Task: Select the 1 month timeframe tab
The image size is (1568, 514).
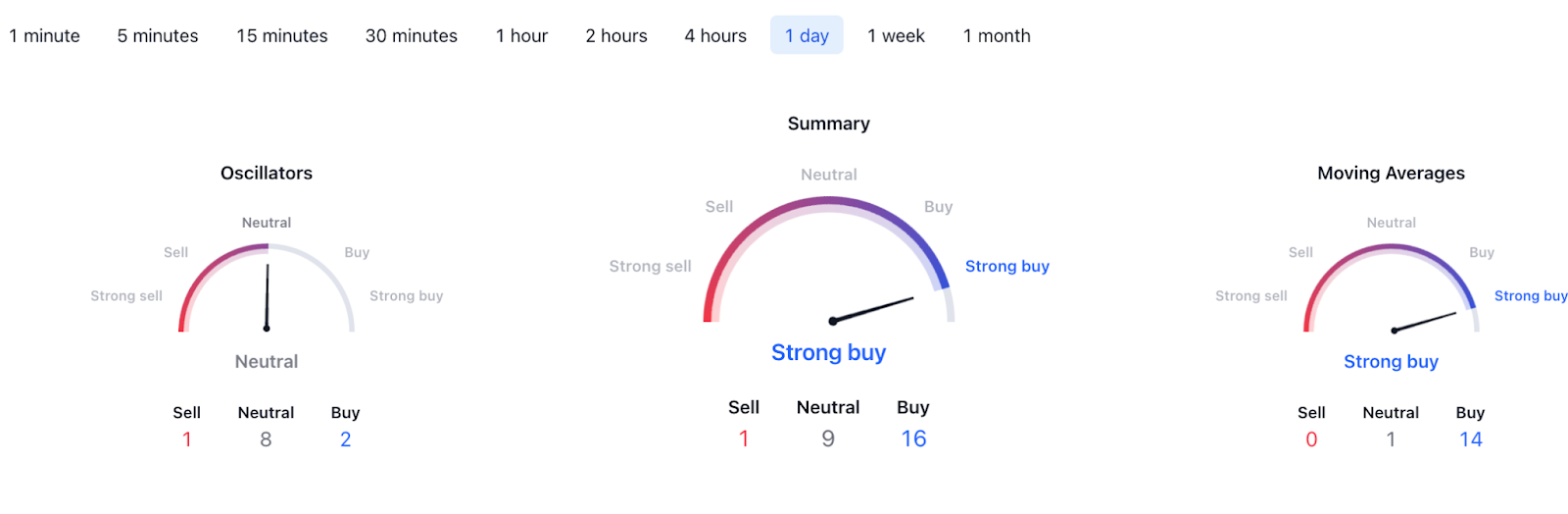Action: click(997, 36)
